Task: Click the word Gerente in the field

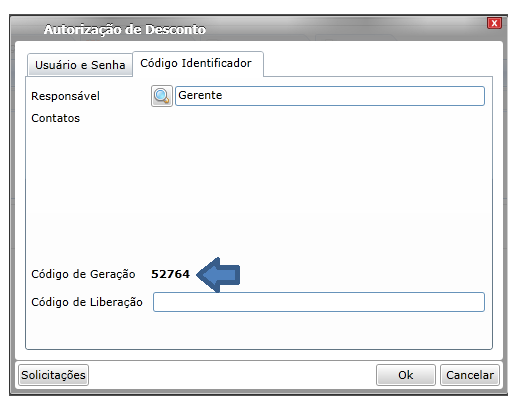Action: point(200,95)
